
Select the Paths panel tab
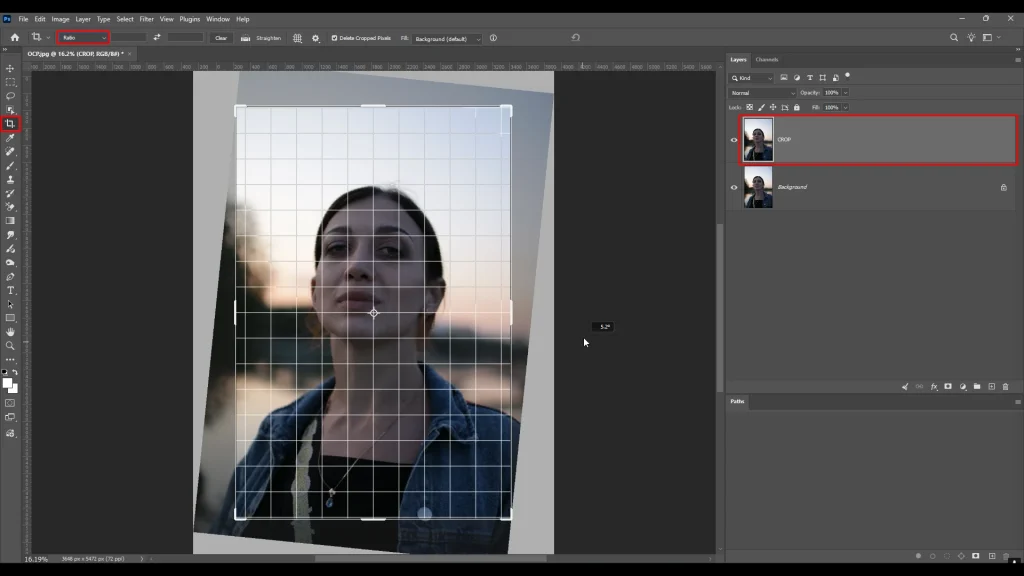pos(737,401)
